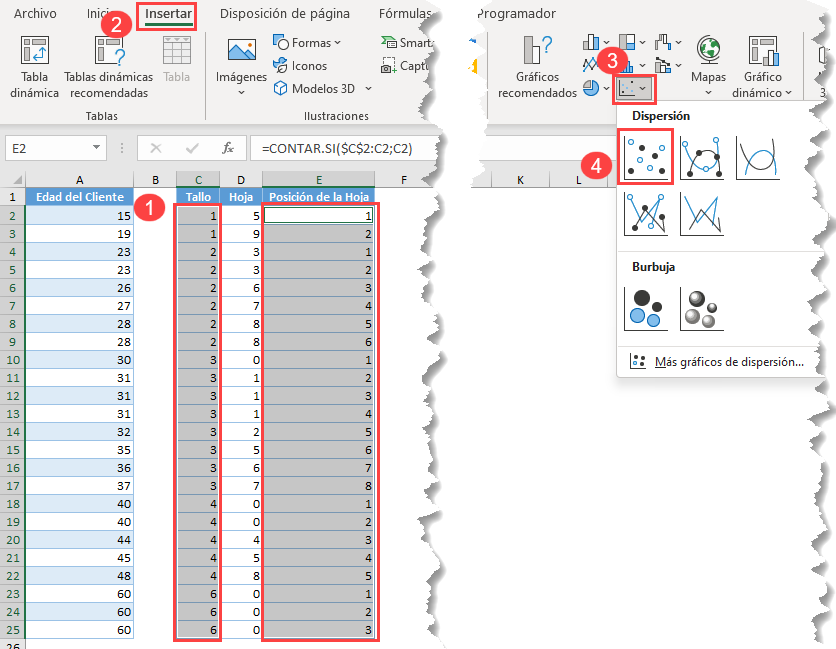Open Más gráficos de dispersión link
The height and width of the screenshot is (649, 836).
(x=717, y=362)
